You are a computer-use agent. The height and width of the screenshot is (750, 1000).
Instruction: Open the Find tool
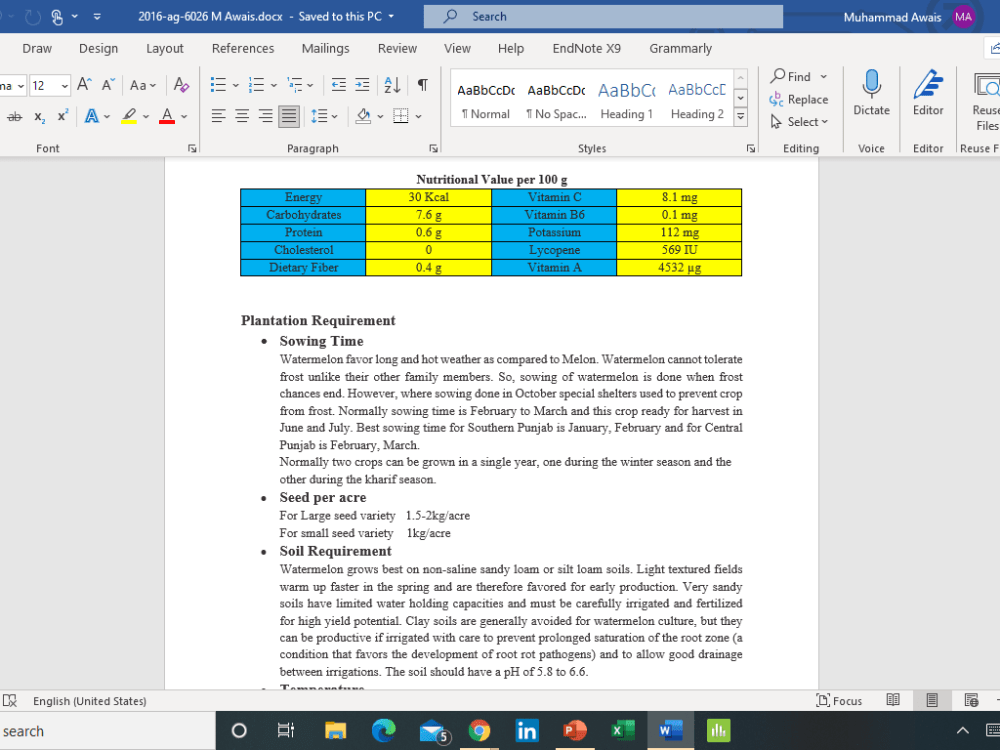(x=791, y=77)
